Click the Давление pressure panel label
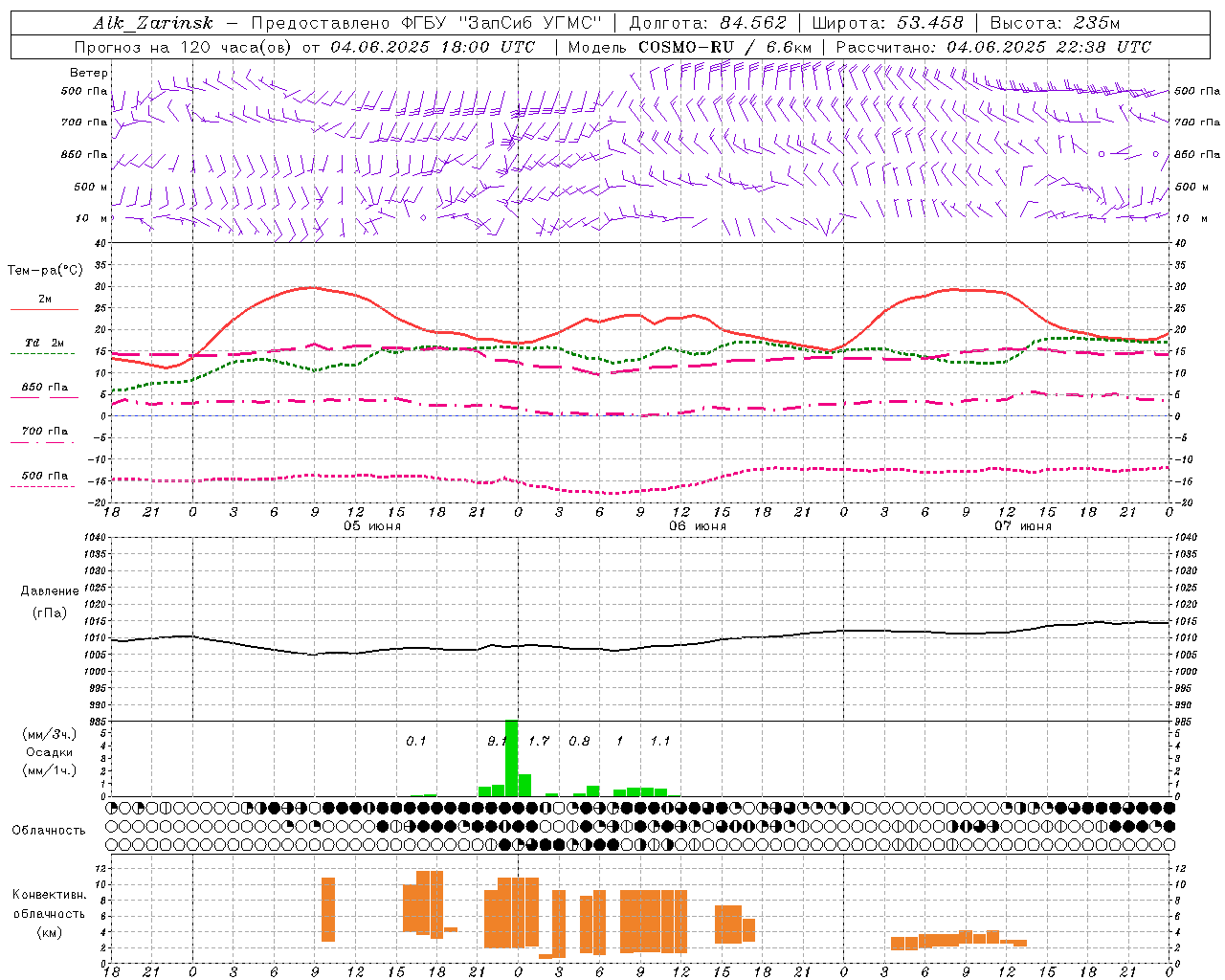1225x980 pixels. pyautogui.click(x=50, y=591)
